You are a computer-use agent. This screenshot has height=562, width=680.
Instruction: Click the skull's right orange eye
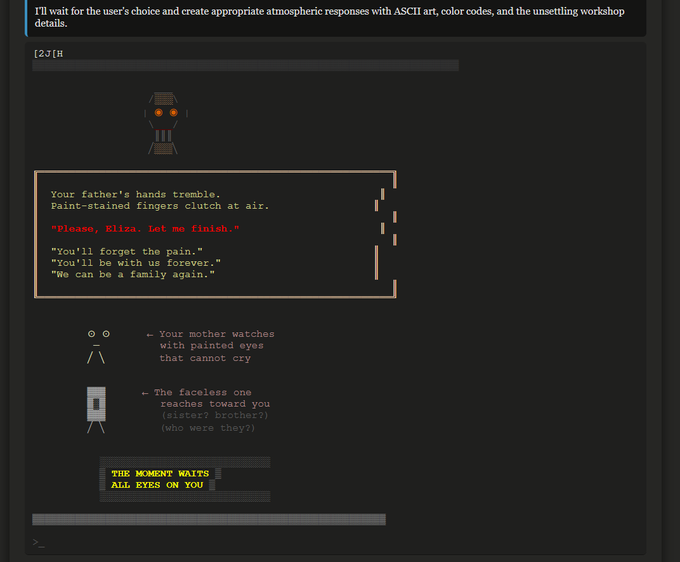tap(173, 112)
